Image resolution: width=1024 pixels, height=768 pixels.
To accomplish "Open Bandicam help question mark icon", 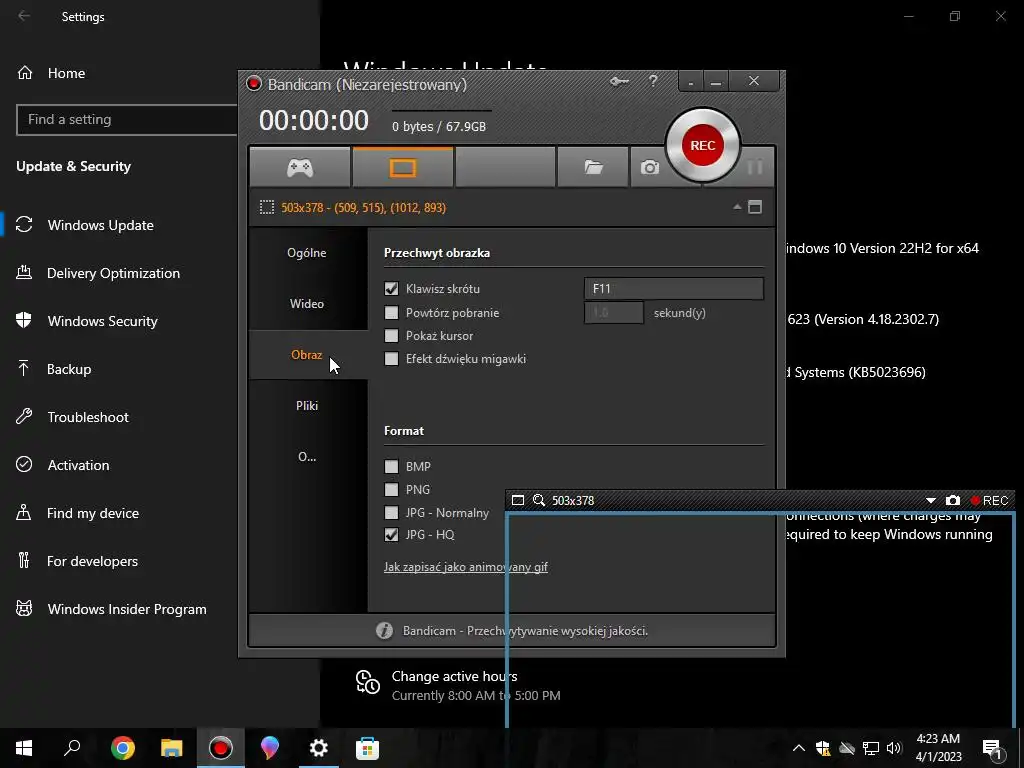I will (653, 81).
